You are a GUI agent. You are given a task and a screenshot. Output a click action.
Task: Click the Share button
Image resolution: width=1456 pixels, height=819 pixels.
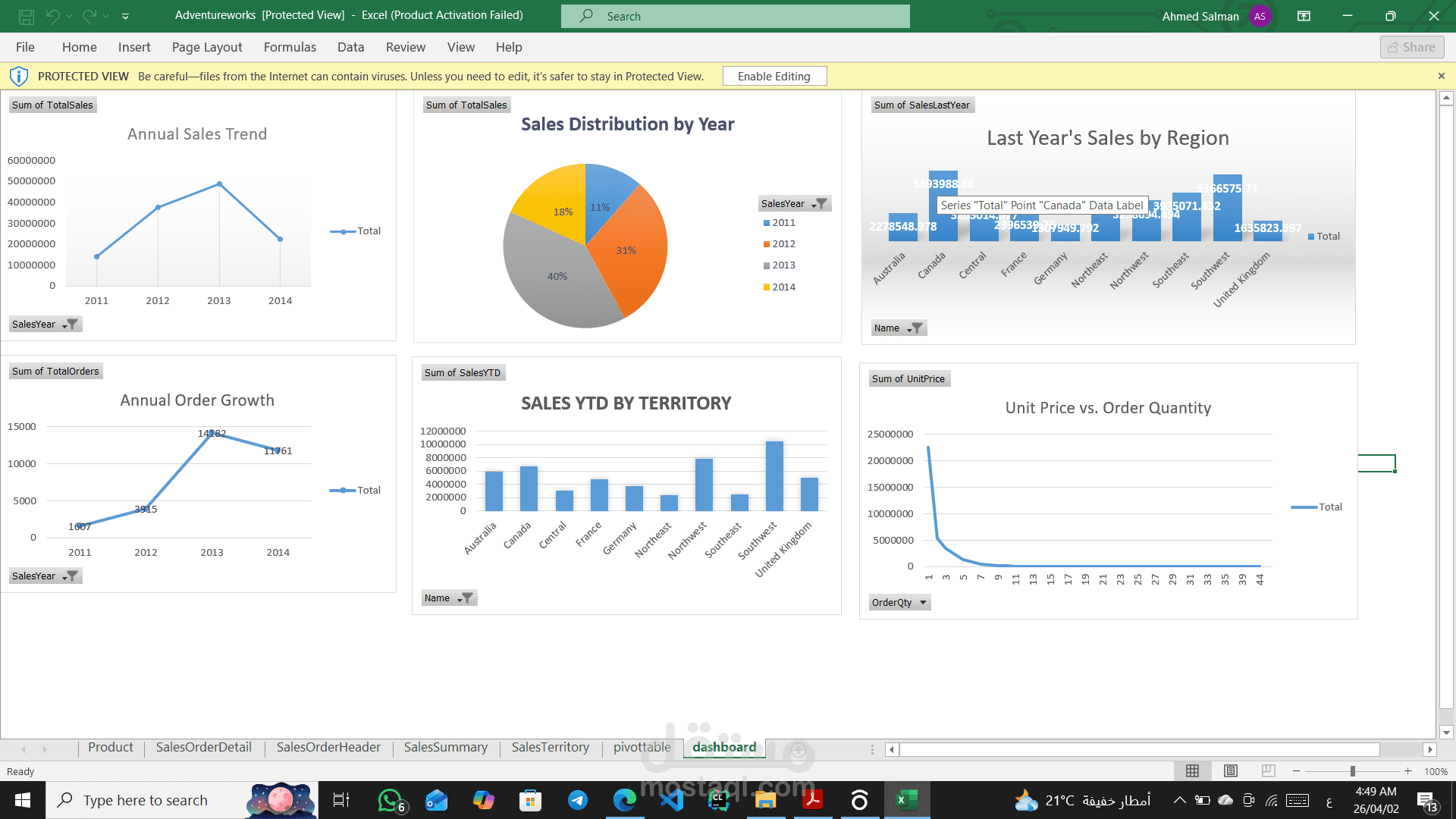[1411, 46]
